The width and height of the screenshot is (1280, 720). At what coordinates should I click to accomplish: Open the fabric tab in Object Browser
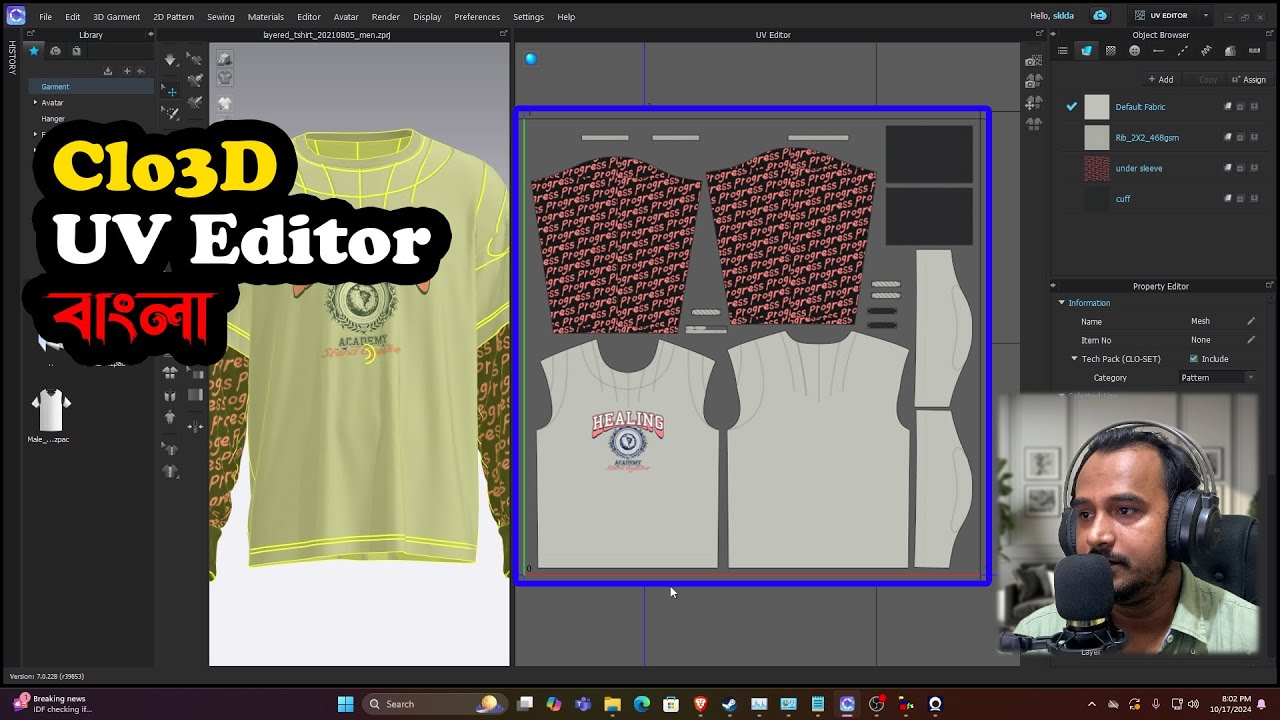1086,51
